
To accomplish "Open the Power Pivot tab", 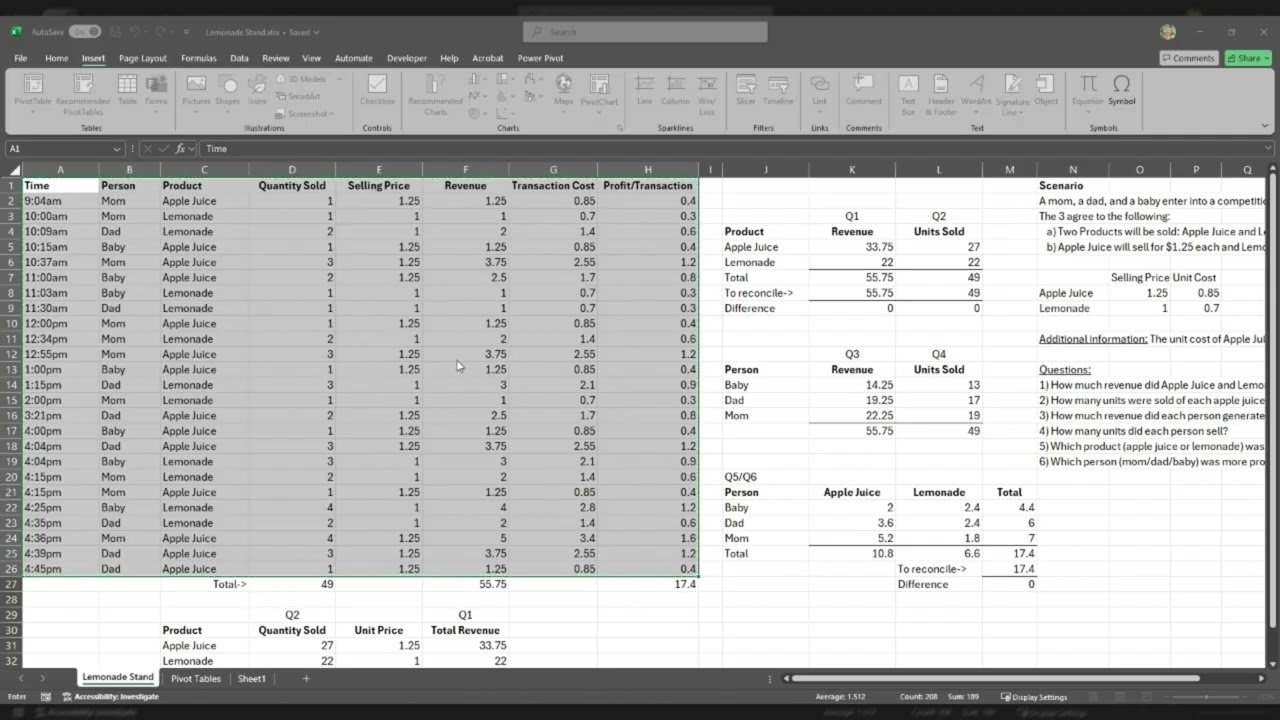I will tap(541, 58).
